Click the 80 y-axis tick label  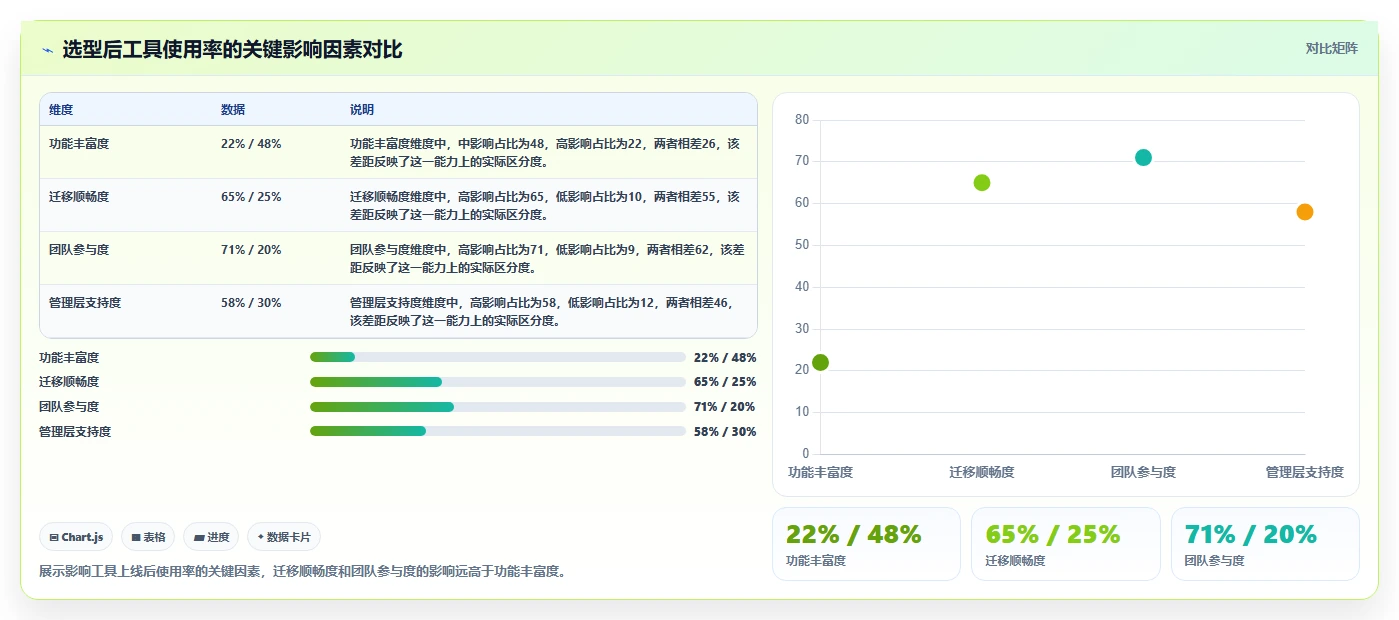(x=802, y=120)
